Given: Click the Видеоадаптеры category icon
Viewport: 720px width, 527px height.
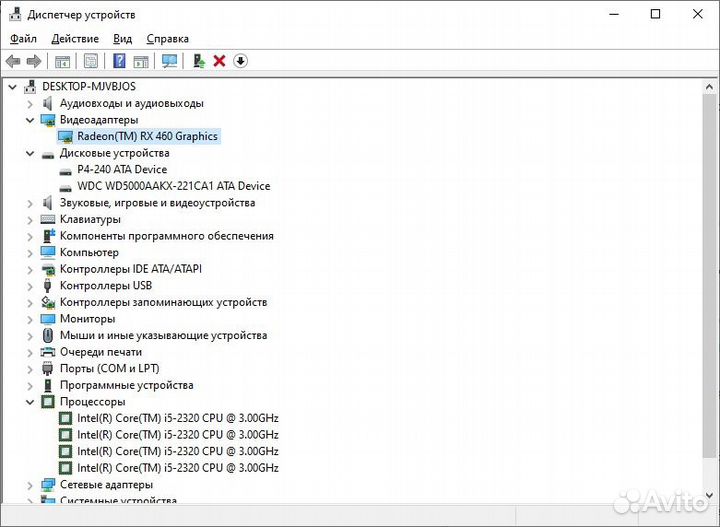Looking at the screenshot, I should click(x=48, y=120).
